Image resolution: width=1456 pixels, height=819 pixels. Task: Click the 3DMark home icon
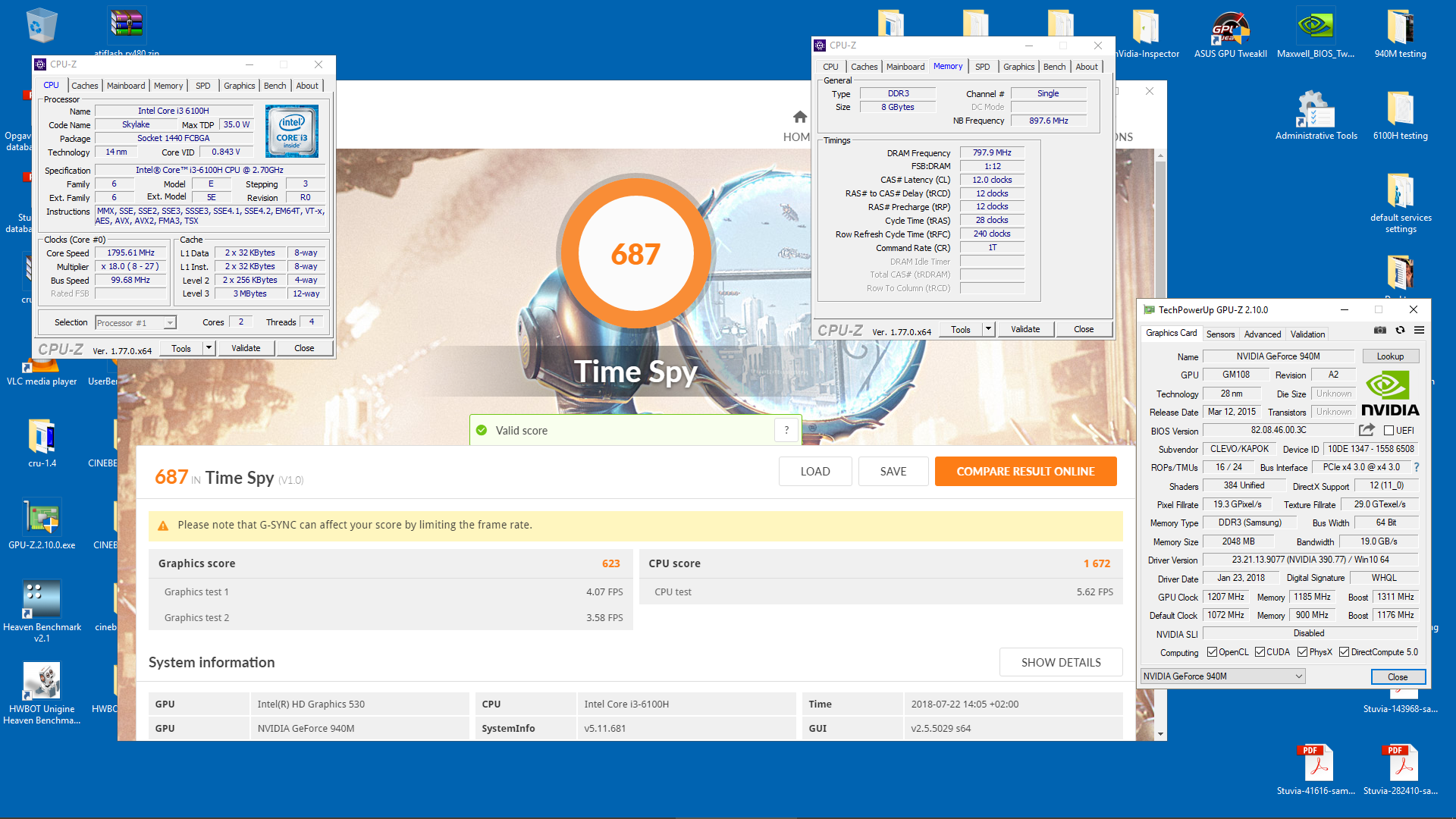[x=799, y=117]
